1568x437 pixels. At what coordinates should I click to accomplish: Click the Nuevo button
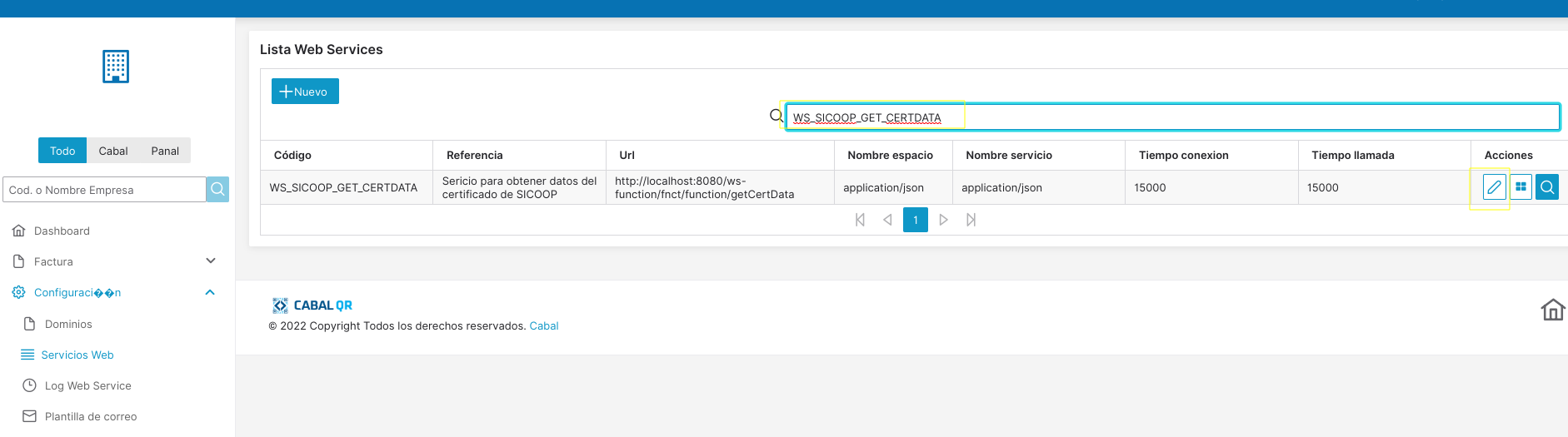pos(305,91)
